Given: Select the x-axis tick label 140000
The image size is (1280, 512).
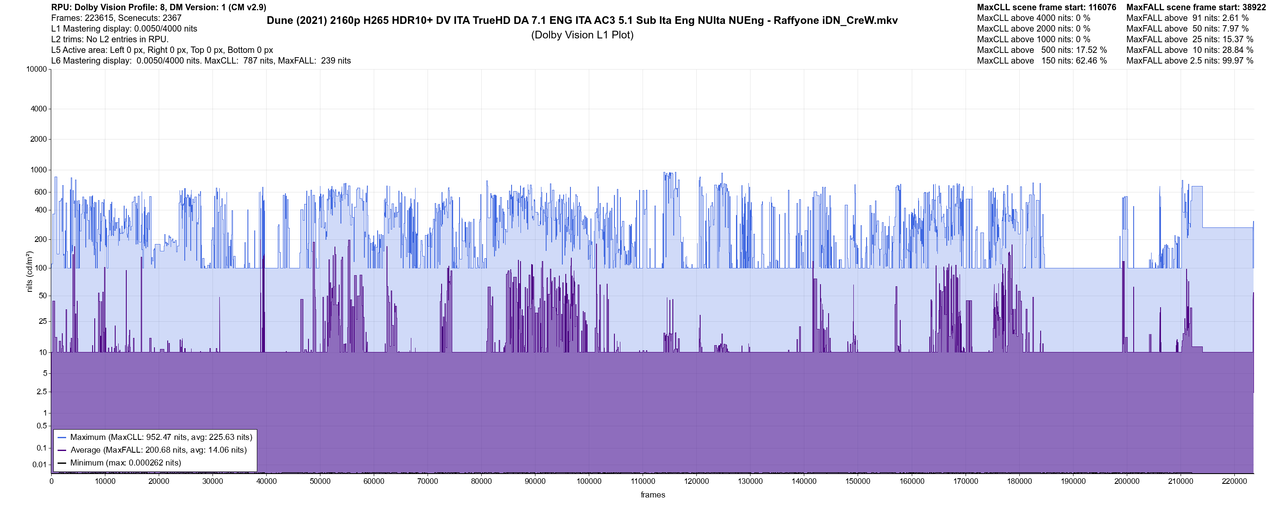Looking at the screenshot, I should pyautogui.click(x=804, y=481).
